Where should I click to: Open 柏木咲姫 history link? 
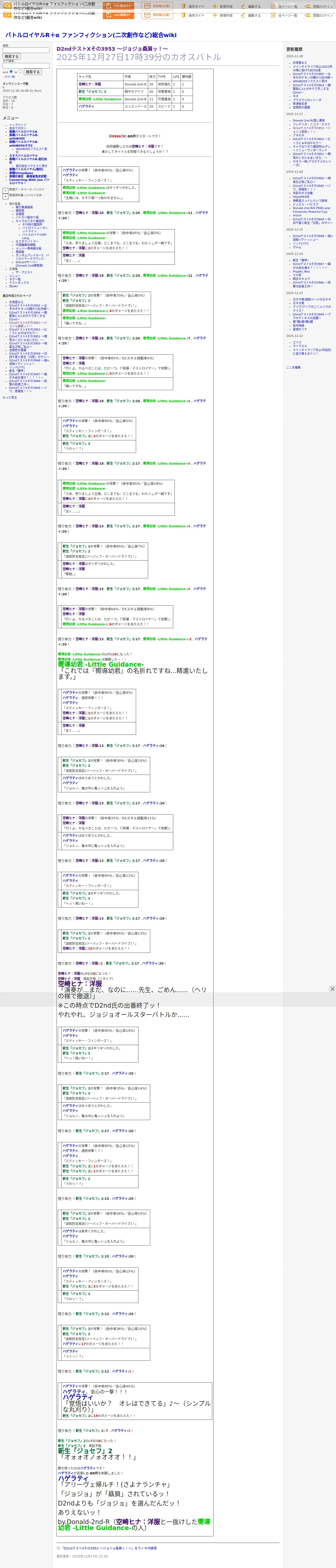pos(299,326)
